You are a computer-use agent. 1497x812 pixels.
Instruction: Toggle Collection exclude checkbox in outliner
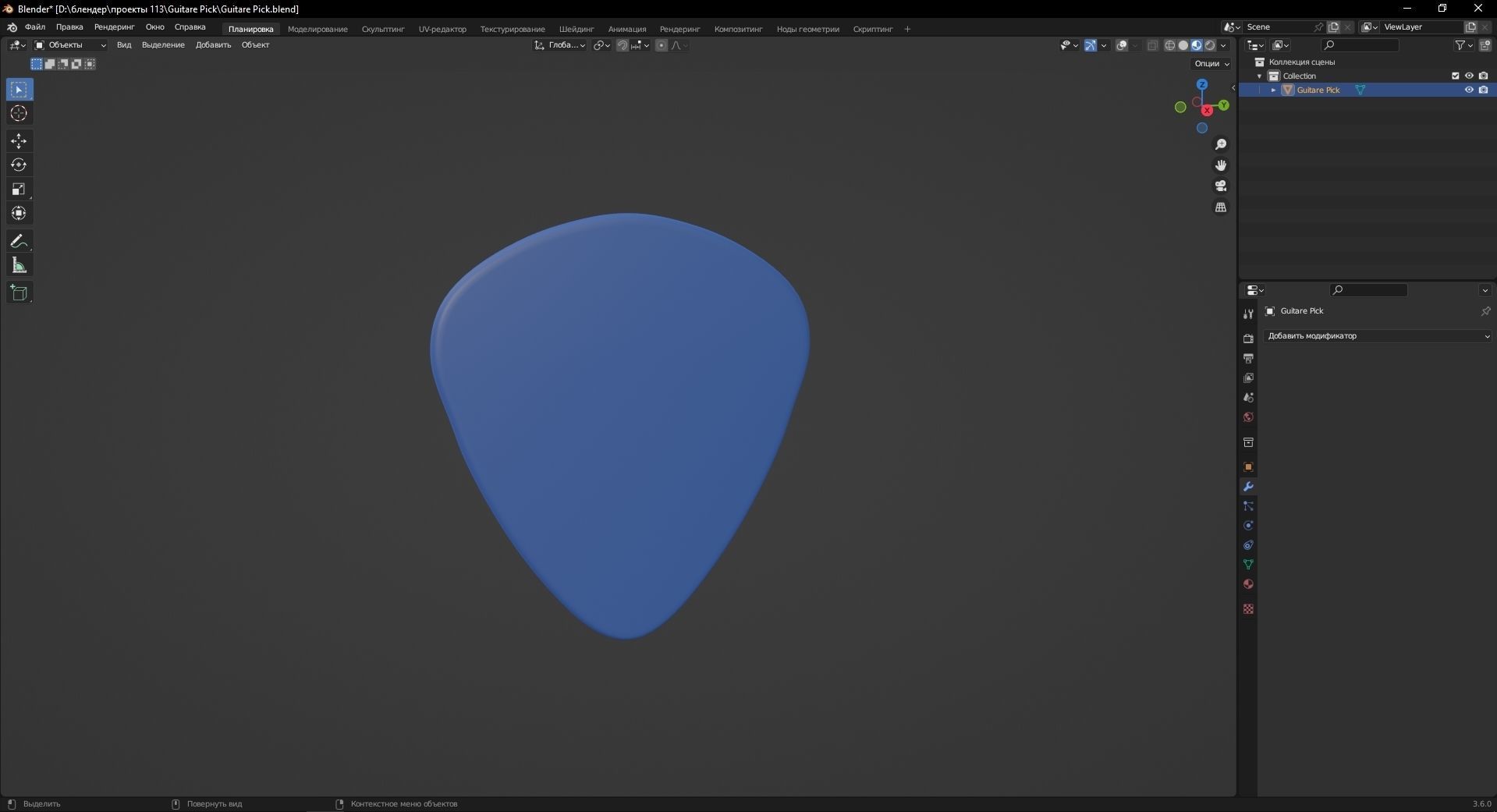1455,76
